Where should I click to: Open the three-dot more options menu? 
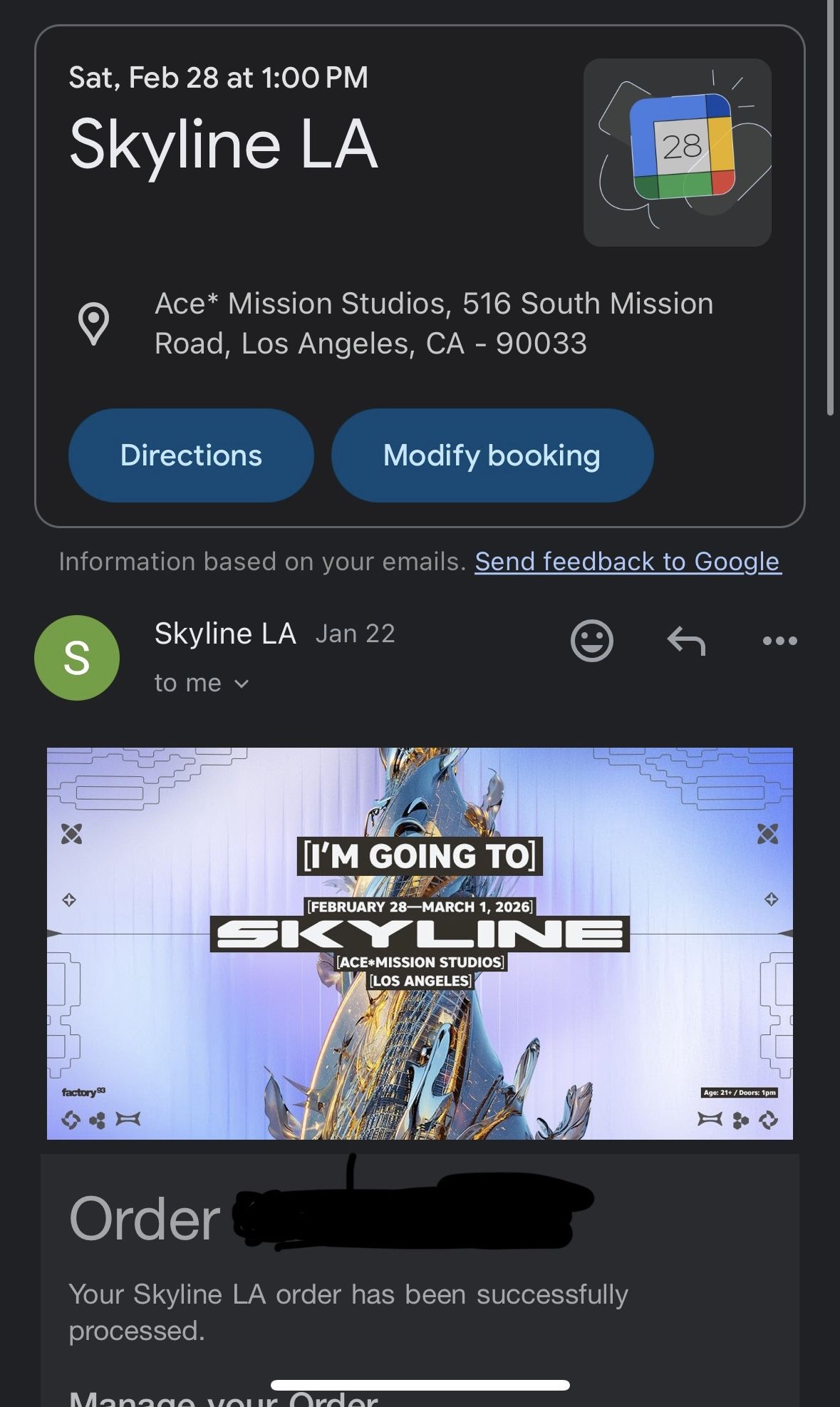(779, 640)
